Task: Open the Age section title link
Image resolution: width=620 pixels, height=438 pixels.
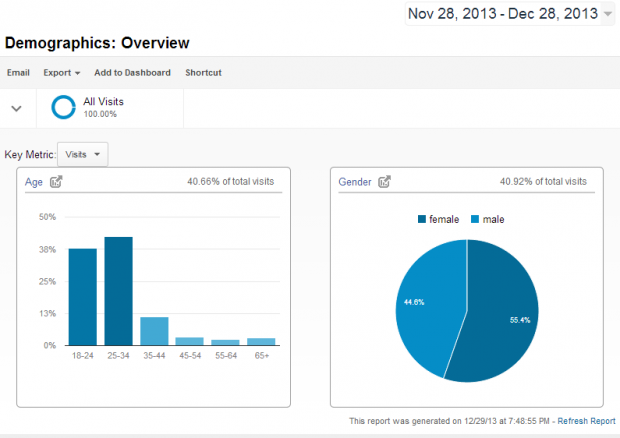Action: click(x=34, y=182)
